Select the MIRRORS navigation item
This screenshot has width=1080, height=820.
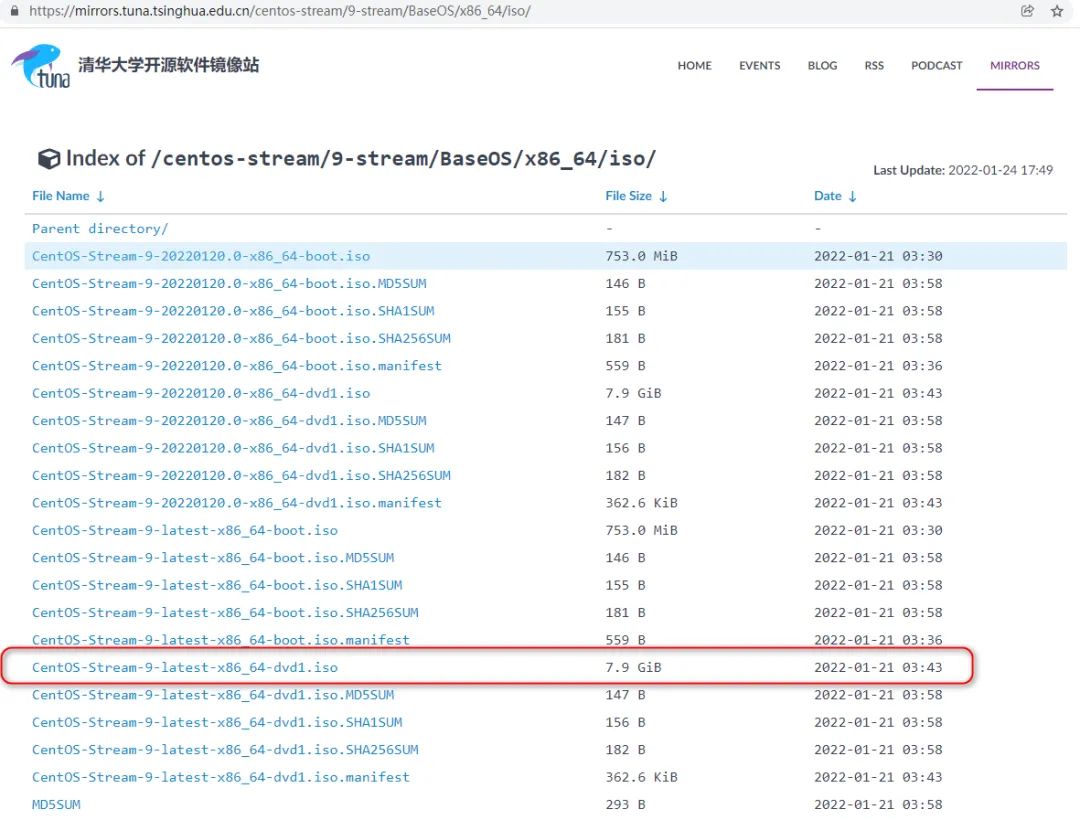pyautogui.click(x=1014, y=65)
